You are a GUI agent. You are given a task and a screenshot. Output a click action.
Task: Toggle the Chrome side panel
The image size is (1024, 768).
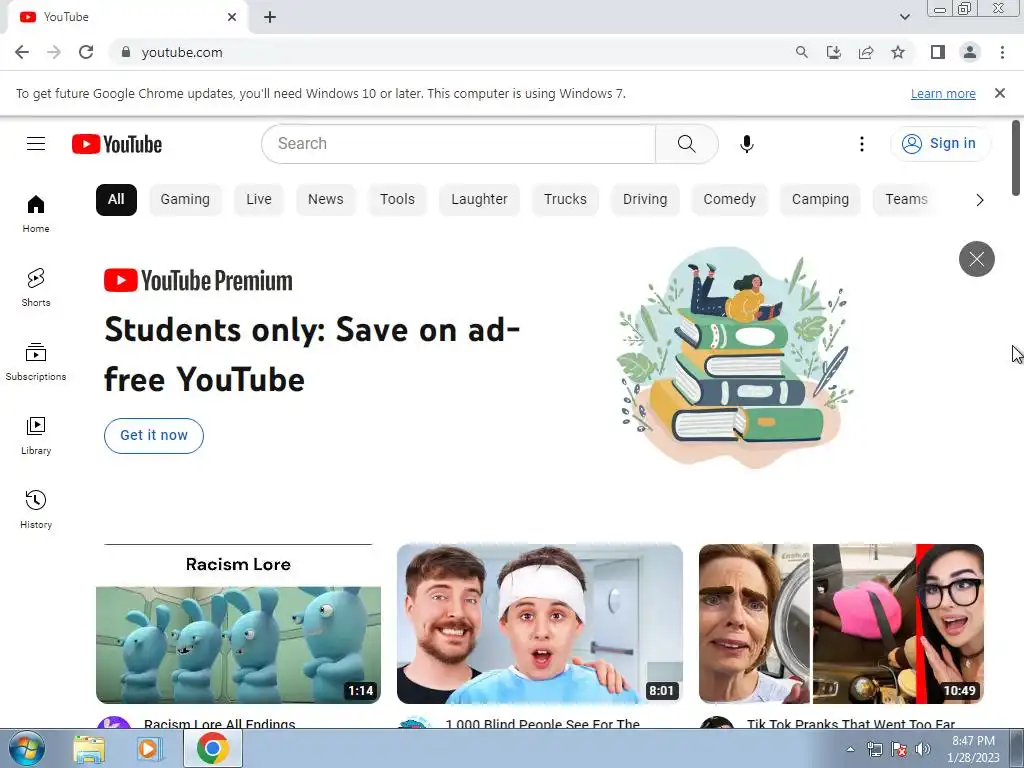938,52
